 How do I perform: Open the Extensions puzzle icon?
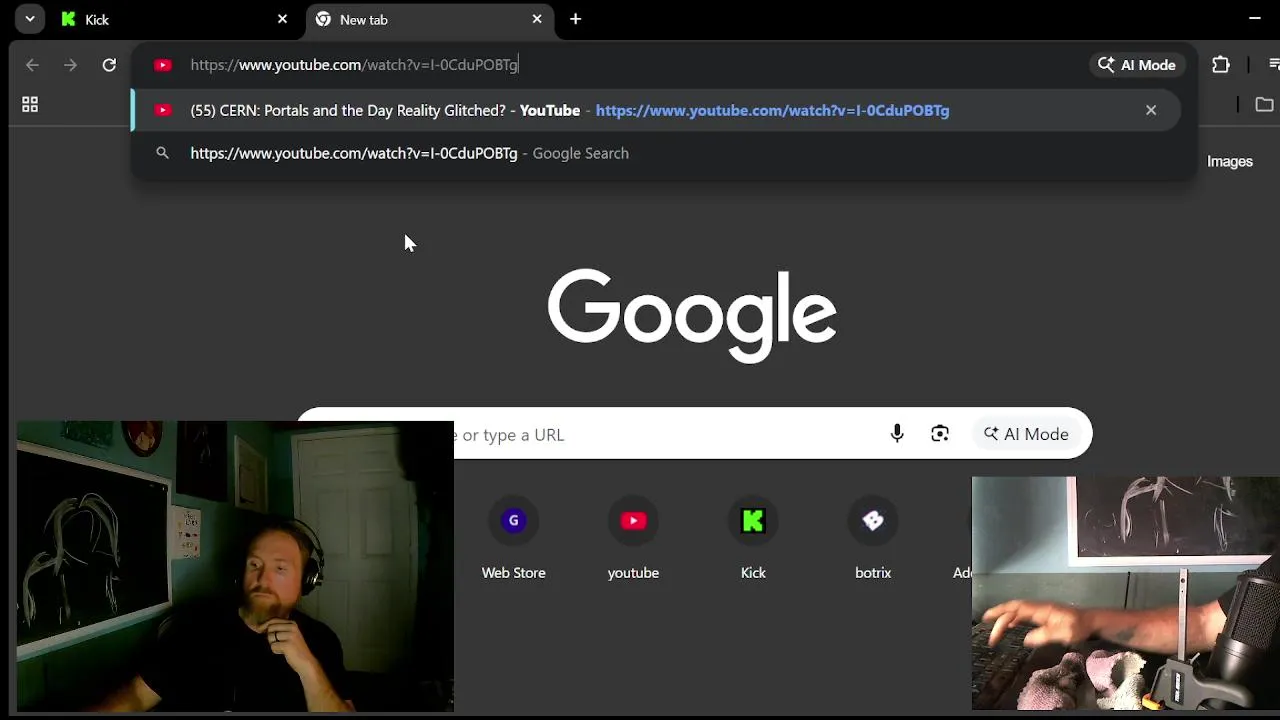(x=1221, y=65)
